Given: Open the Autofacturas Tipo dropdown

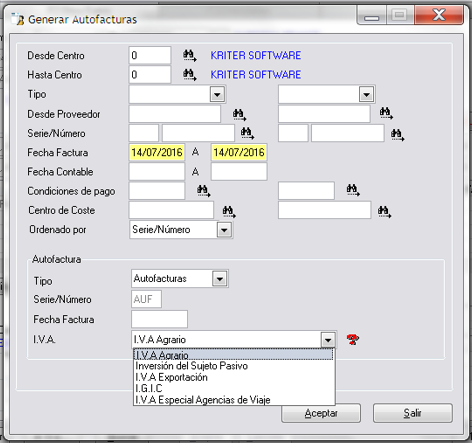Looking at the screenshot, I should click(220, 279).
